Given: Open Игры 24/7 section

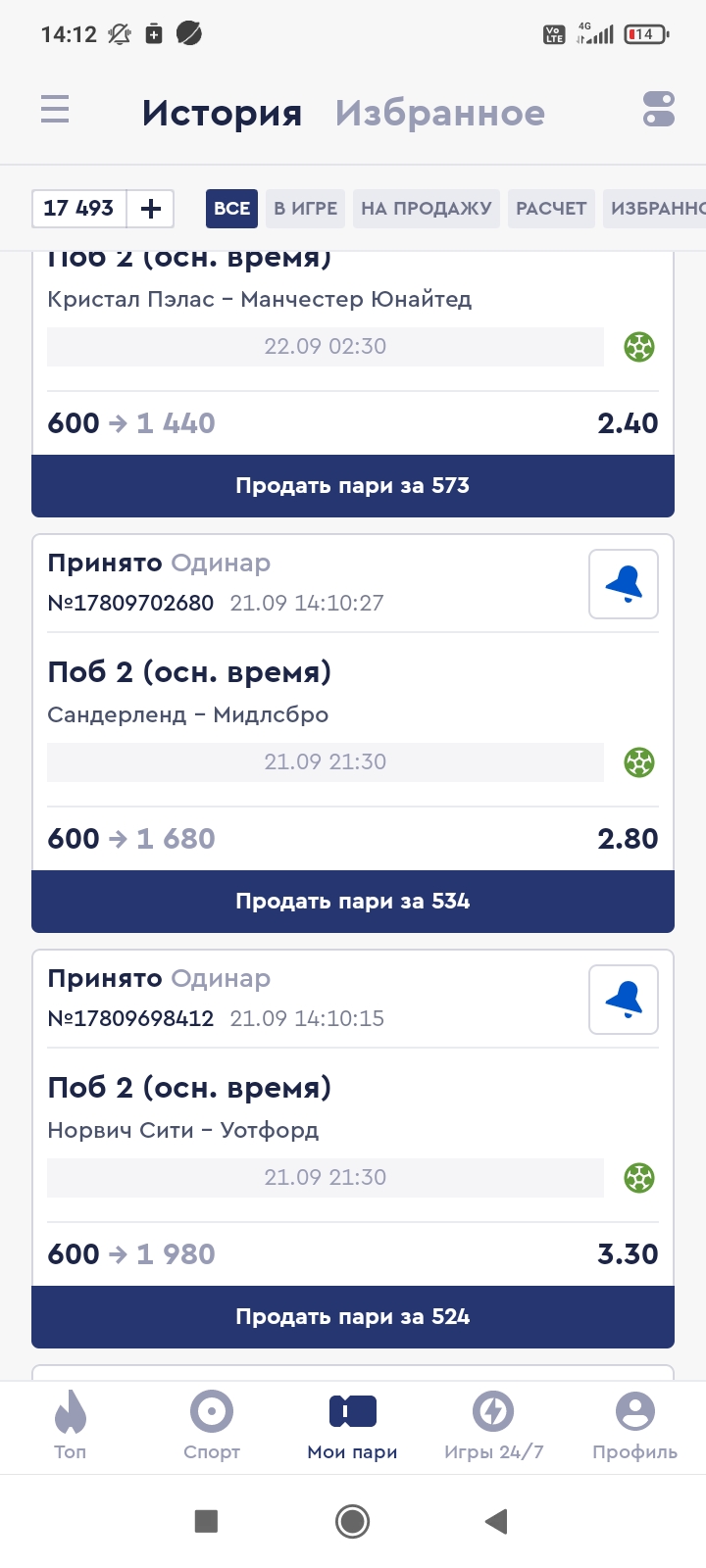Looking at the screenshot, I should pyautogui.click(x=493, y=1425).
